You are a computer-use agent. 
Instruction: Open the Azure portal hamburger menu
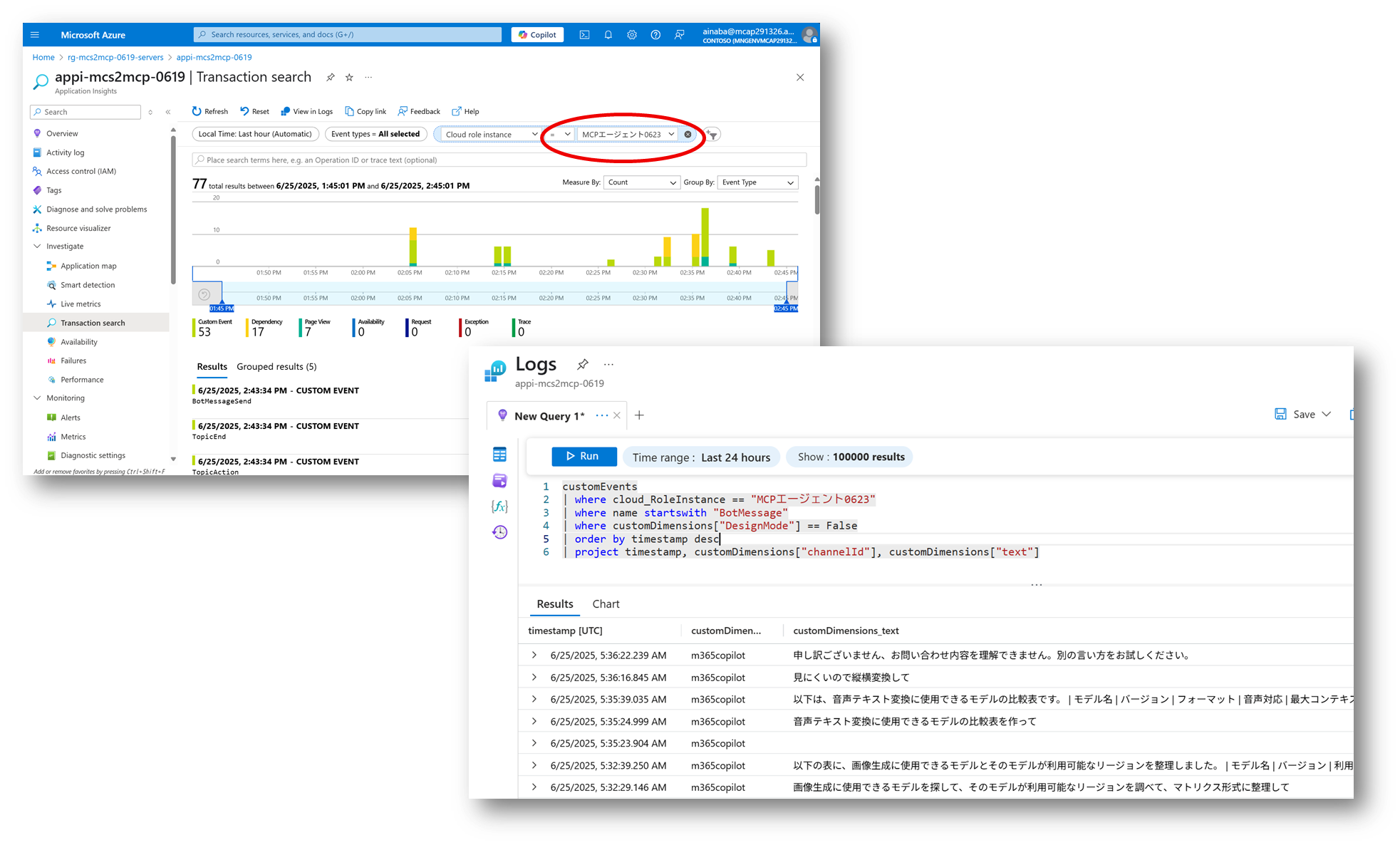(x=35, y=35)
